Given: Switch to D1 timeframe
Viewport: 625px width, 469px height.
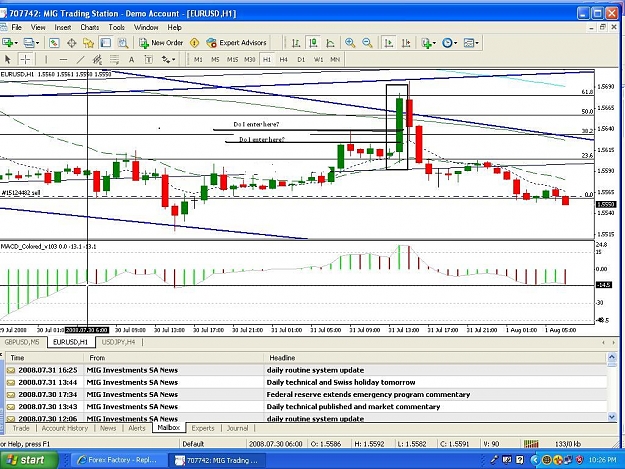Looking at the screenshot, I should point(301,60).
